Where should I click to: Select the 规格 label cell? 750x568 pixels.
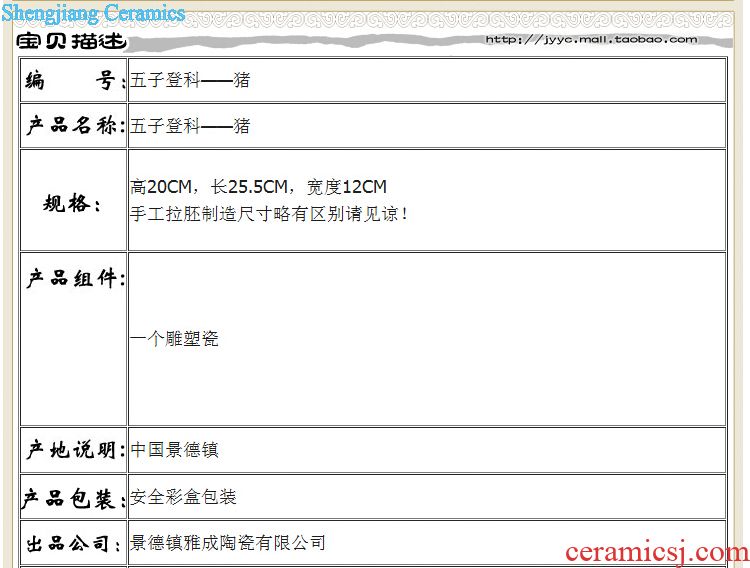[x=73, y=204]
